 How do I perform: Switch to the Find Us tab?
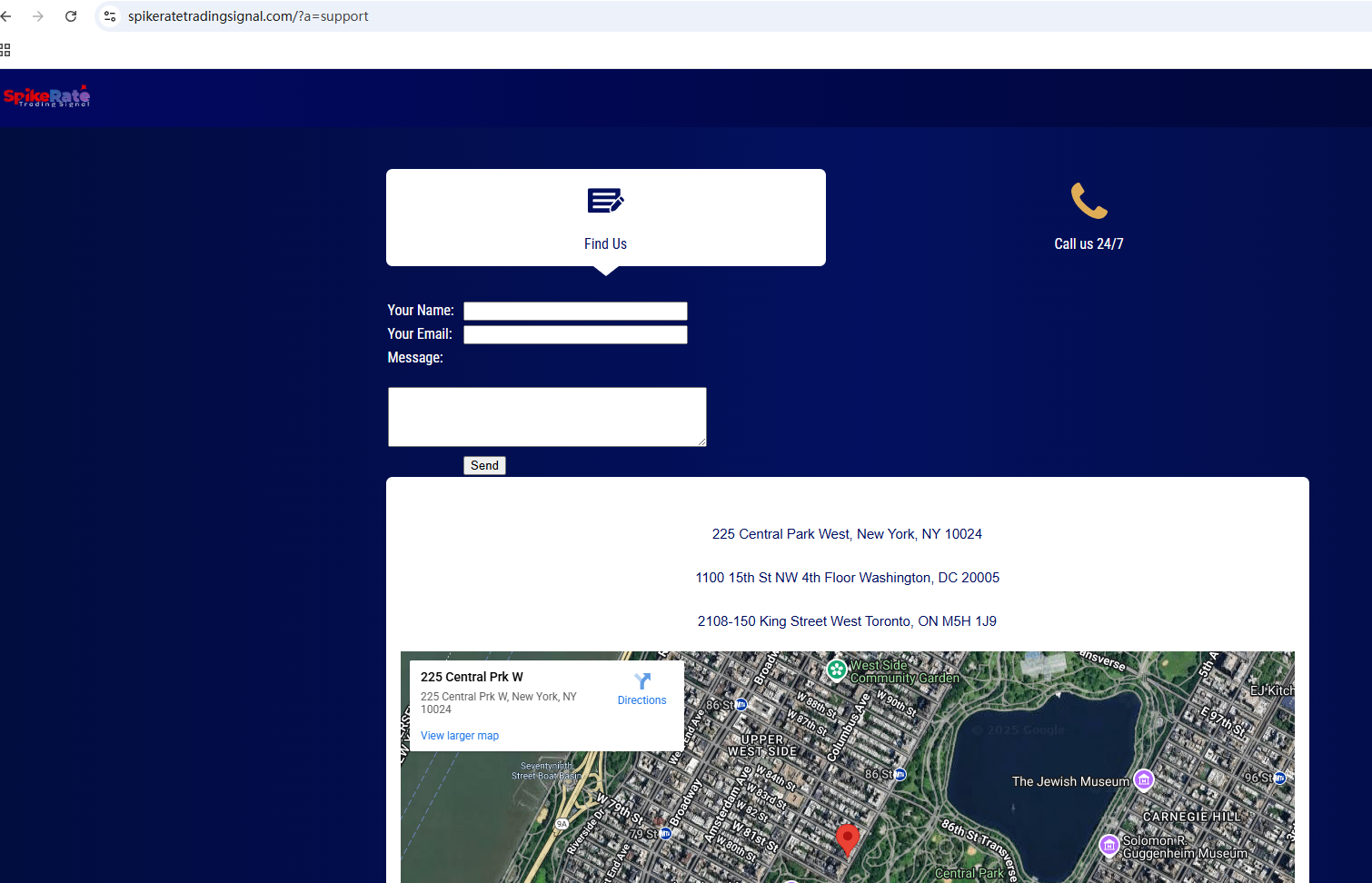(605, 243)
